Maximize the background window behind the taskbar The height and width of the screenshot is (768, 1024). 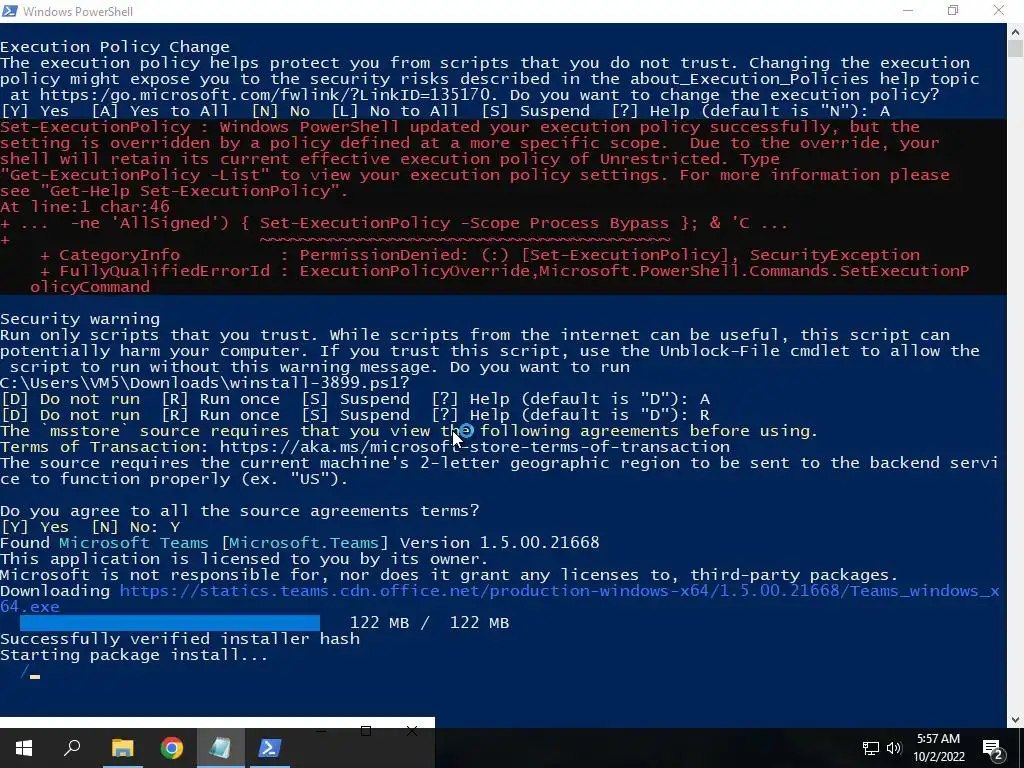click(366, 731)
